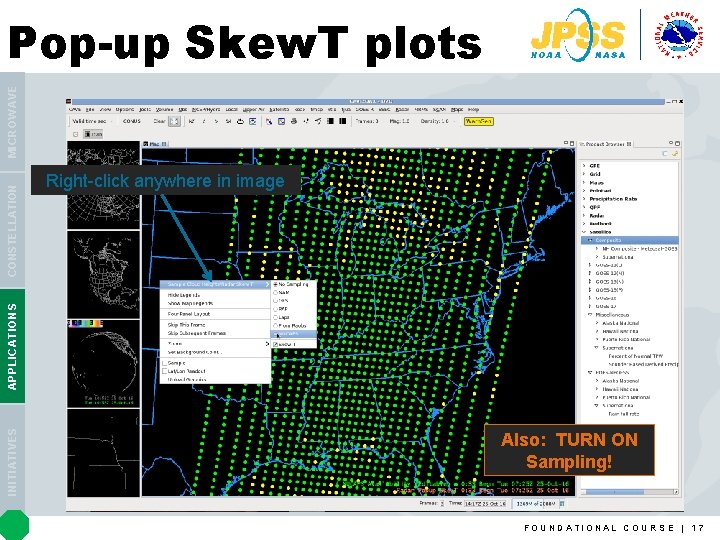Select the From Radar radio option
This screenshot has height=540, width=720.
click(290, 325)
